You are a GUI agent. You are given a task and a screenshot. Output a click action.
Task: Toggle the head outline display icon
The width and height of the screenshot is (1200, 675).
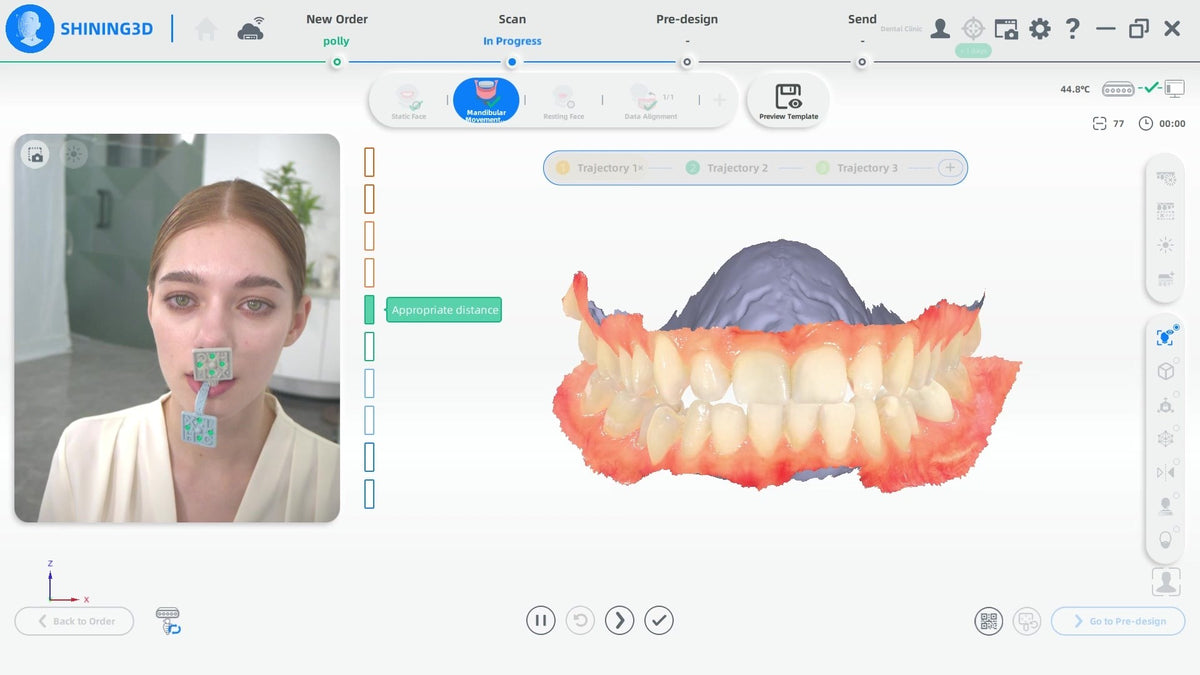[x=1165, y=539]
